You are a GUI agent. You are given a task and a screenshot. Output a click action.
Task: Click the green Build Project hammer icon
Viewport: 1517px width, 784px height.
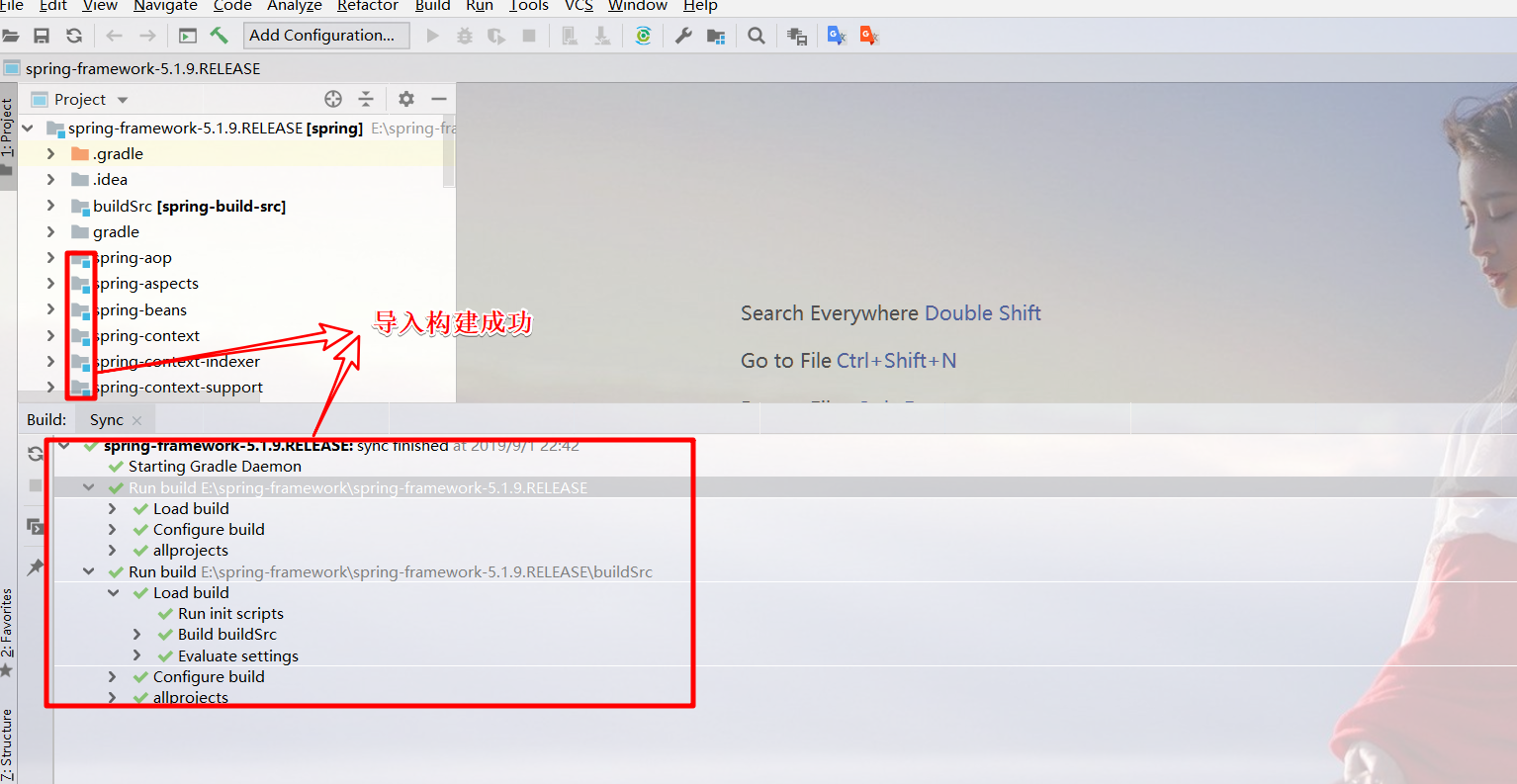coord(219,36)
